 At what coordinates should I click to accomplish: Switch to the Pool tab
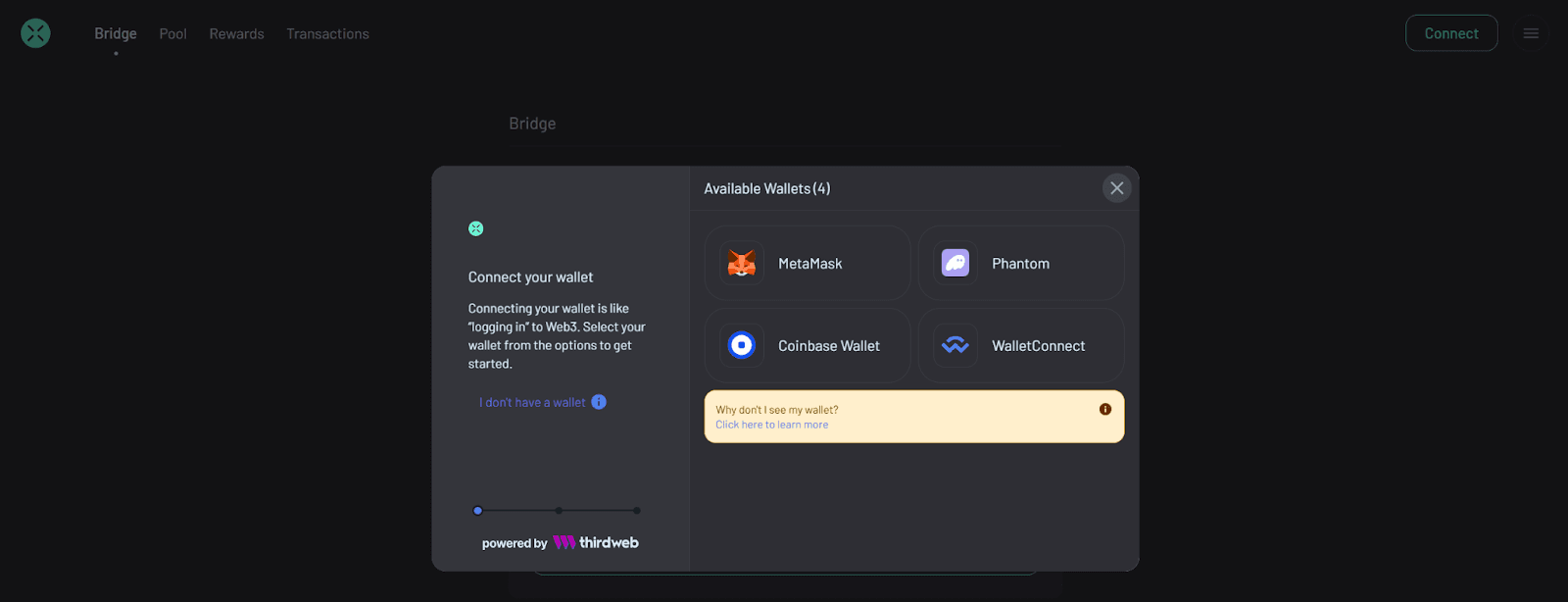(172, 33)
